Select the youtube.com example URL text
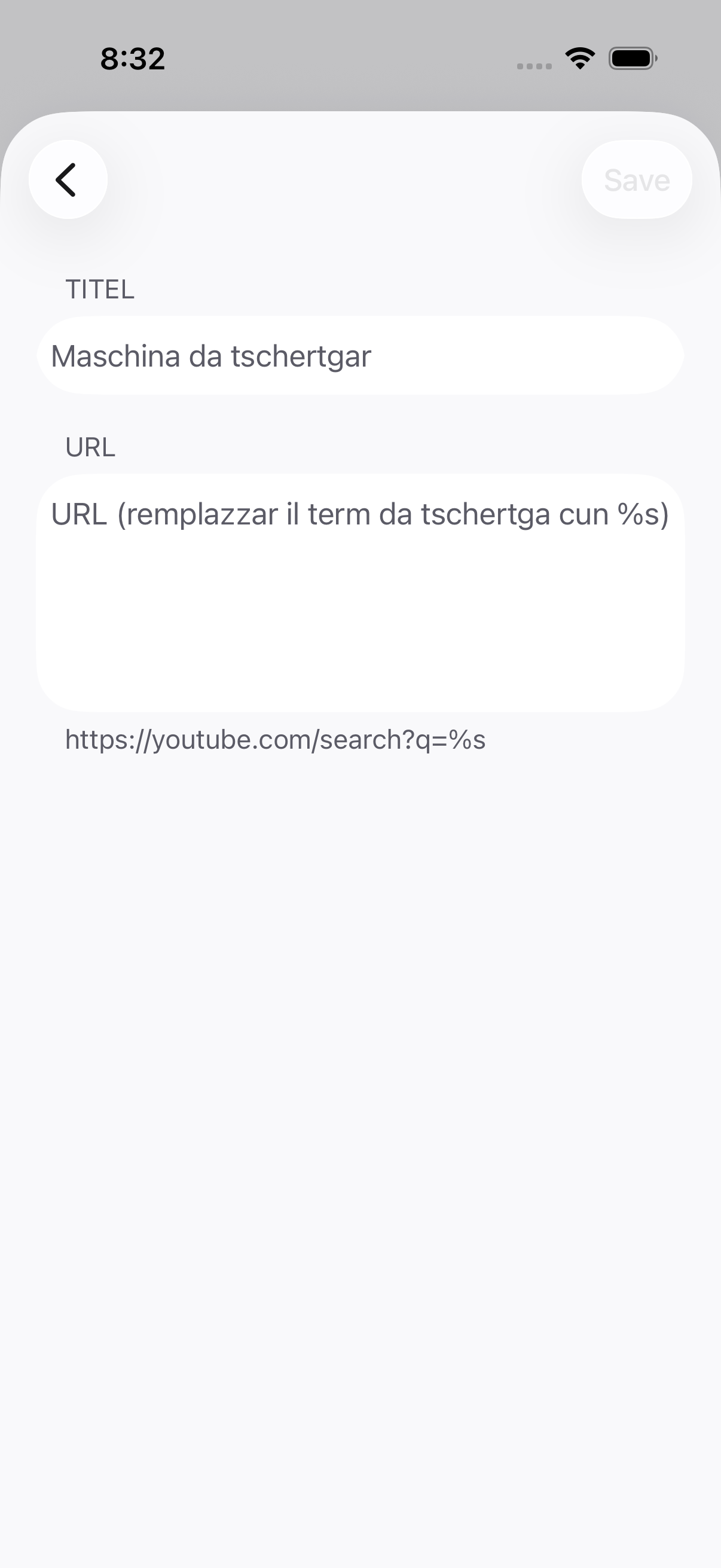The height and width of the screenshot is (1568, 721). click(275, 740)
